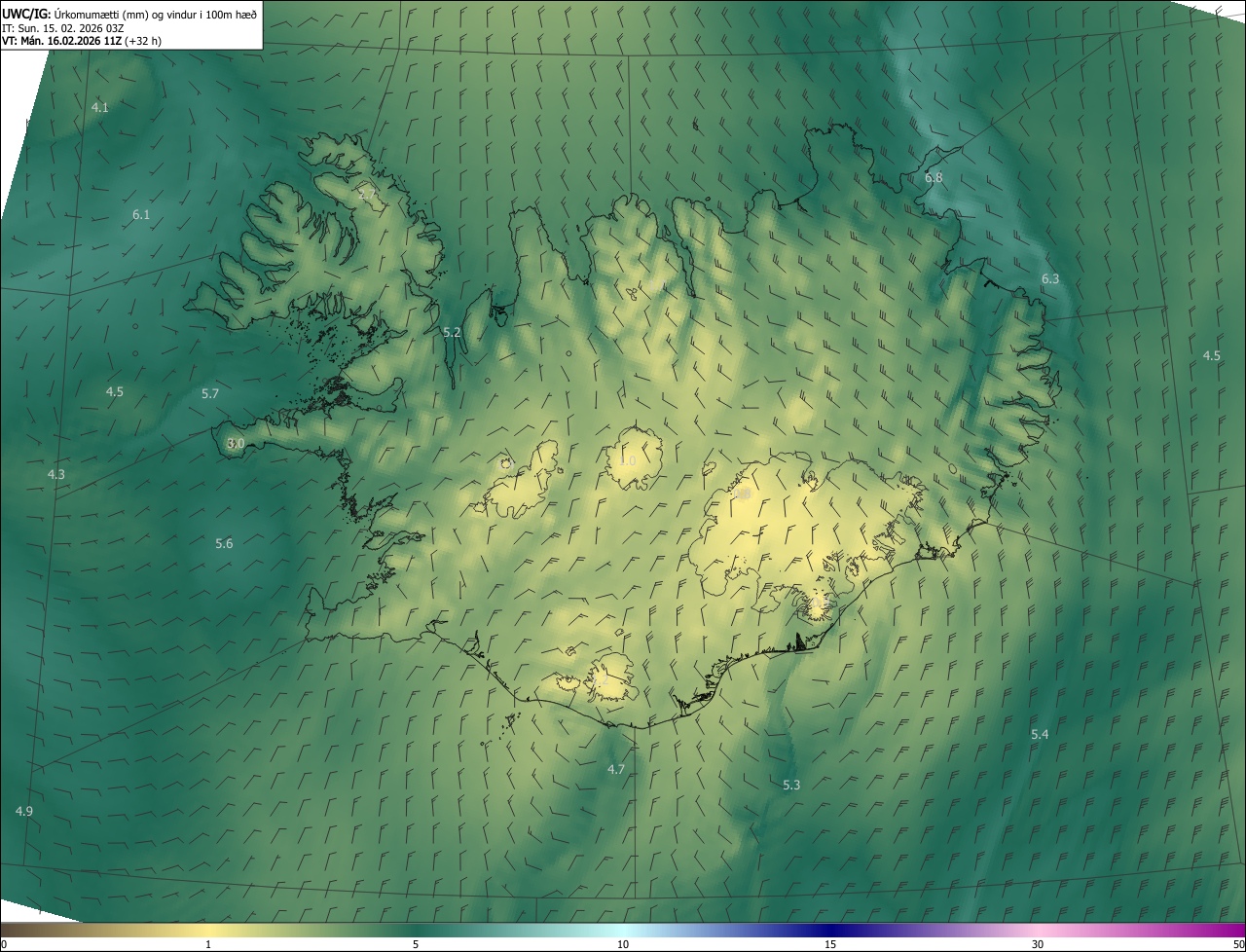The image size is (1246, 952).
Task: Click the 5.6 label in Faxaflói bay
Action: pos(224,543)
